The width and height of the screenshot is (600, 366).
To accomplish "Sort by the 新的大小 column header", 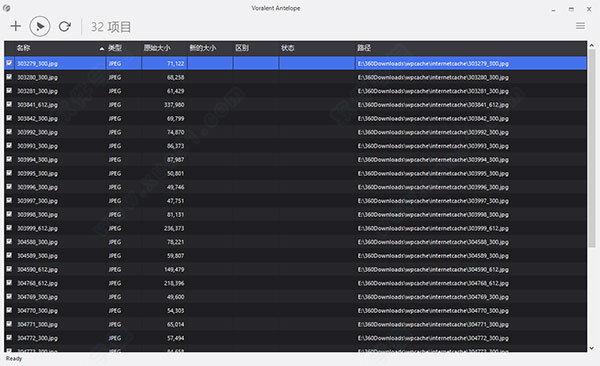I will (203, 48).
